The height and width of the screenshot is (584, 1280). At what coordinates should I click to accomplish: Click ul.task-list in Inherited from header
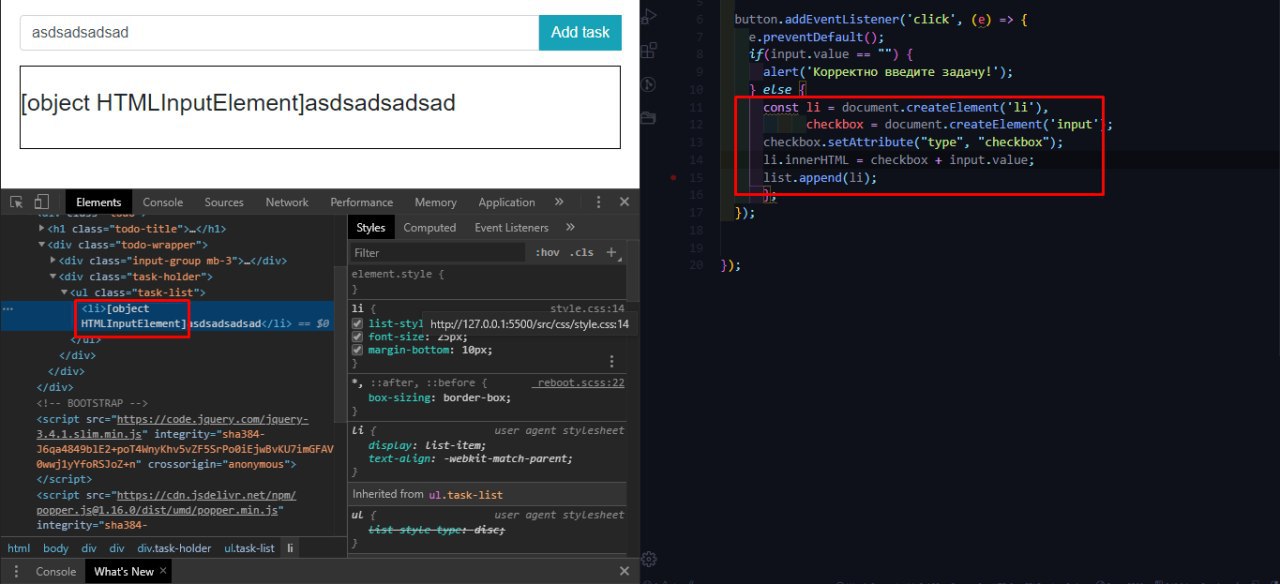(x=465, y=494)
